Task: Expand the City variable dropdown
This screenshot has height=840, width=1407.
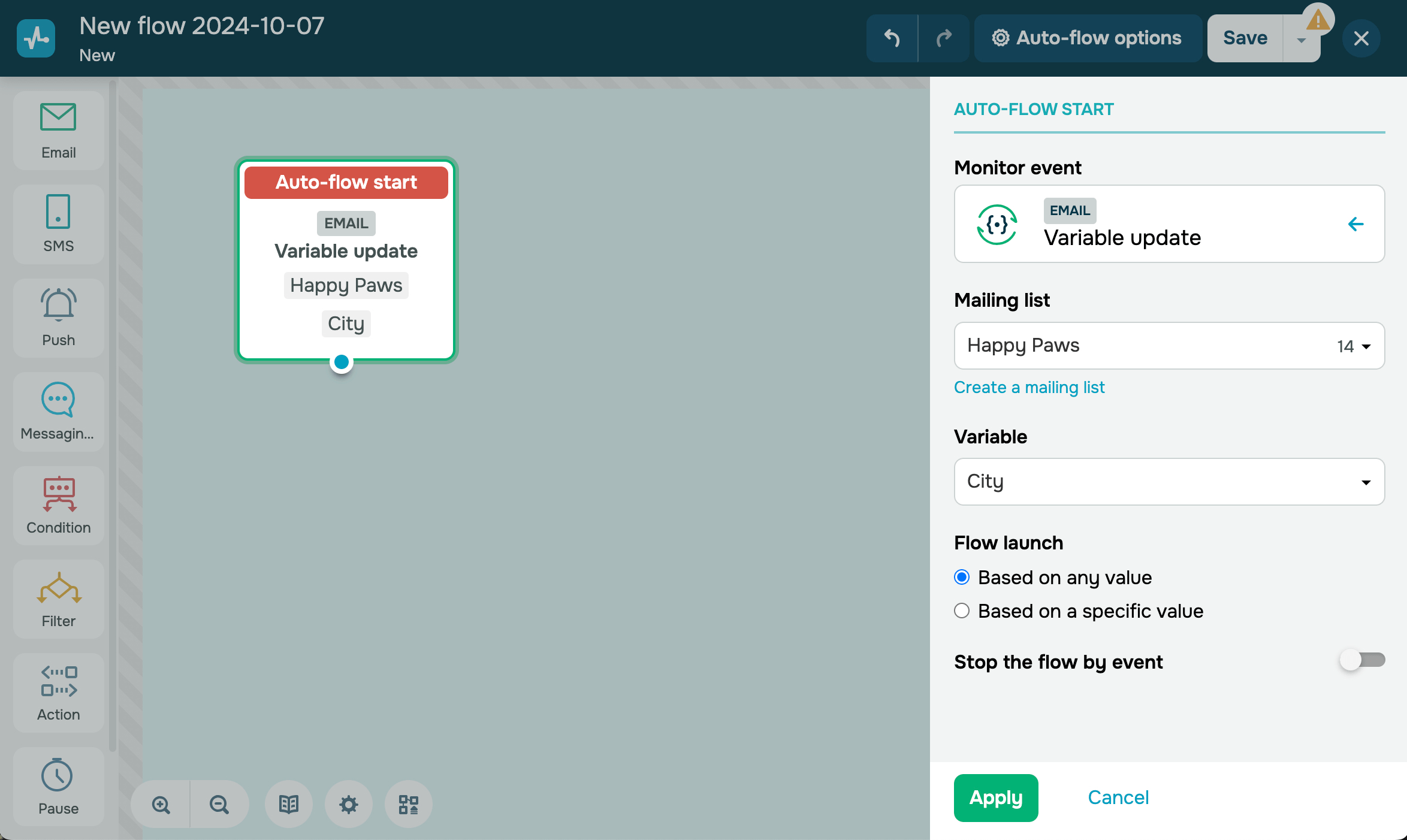Action: pyautogui.click(x=1169, y=482)
